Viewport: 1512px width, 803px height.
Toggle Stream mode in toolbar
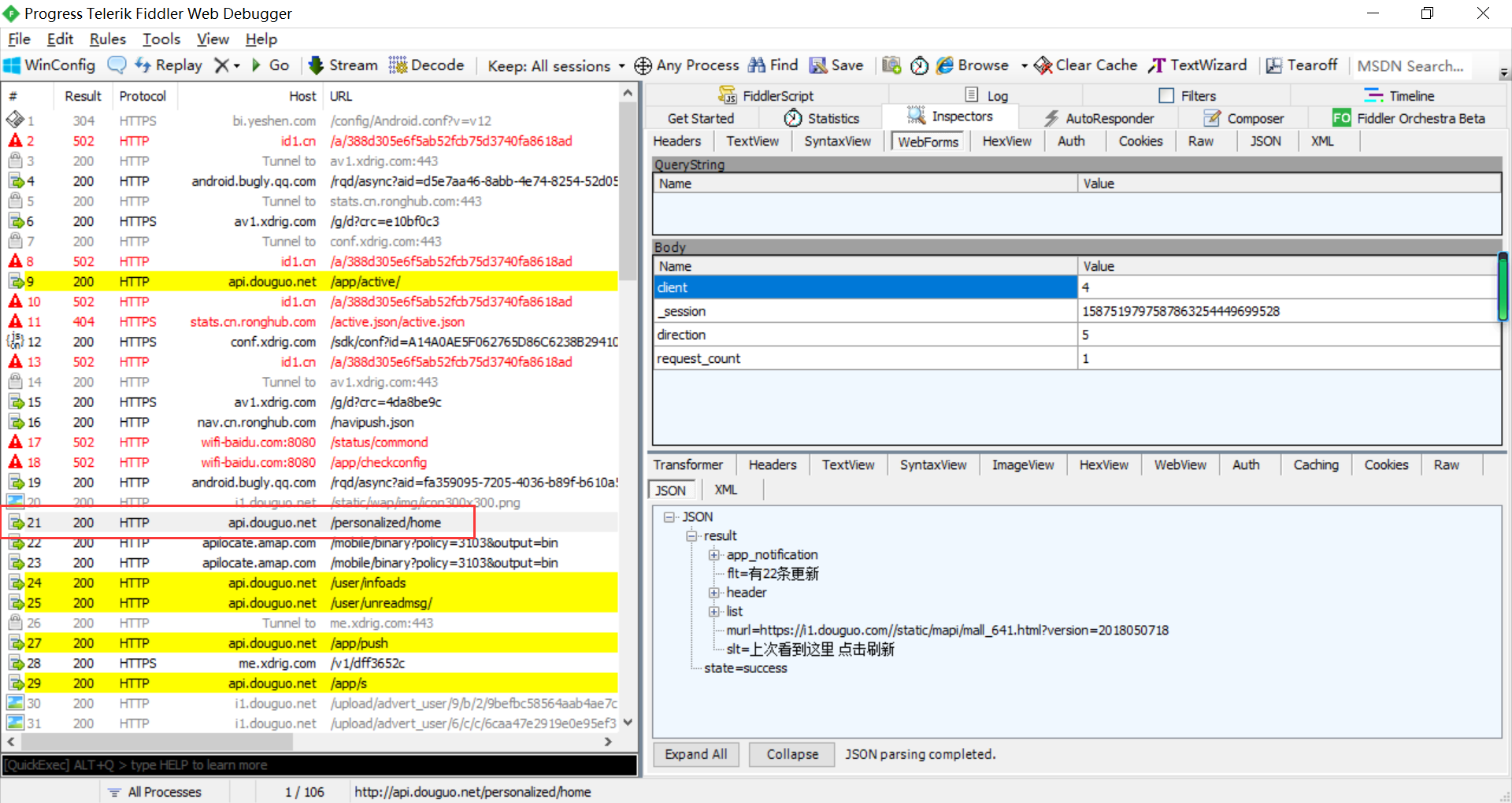[343, 65]
